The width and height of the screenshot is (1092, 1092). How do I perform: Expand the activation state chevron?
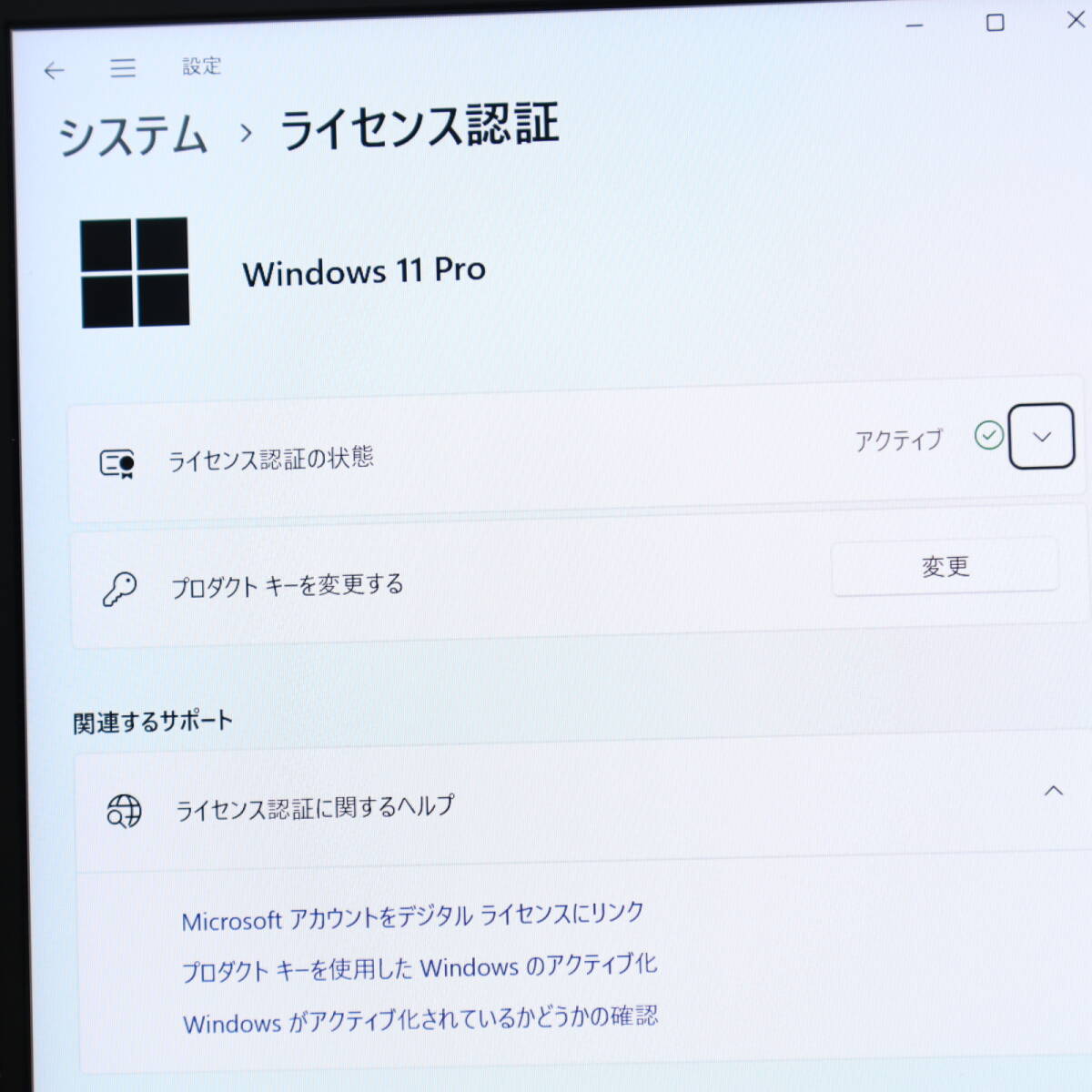[1042, 436]
